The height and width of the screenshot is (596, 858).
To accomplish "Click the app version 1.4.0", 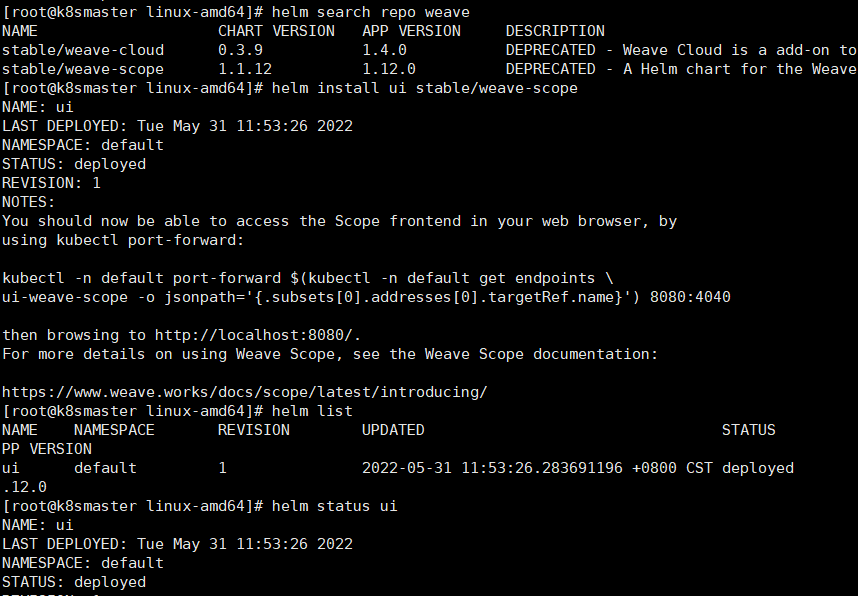I will pyautogui.click(x=385, y=50).
